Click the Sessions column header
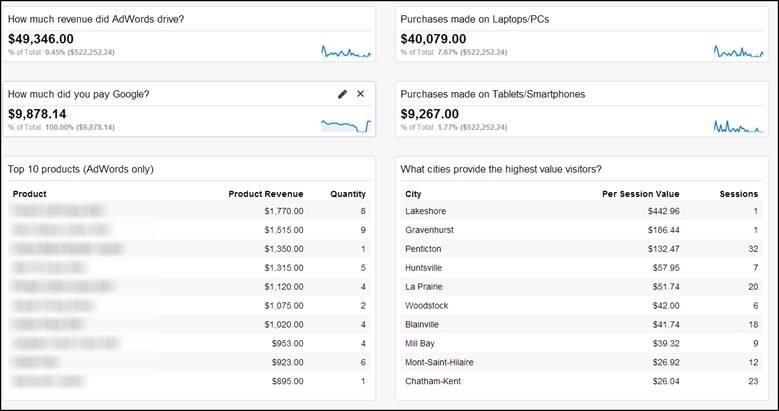 tap(738, 194)
